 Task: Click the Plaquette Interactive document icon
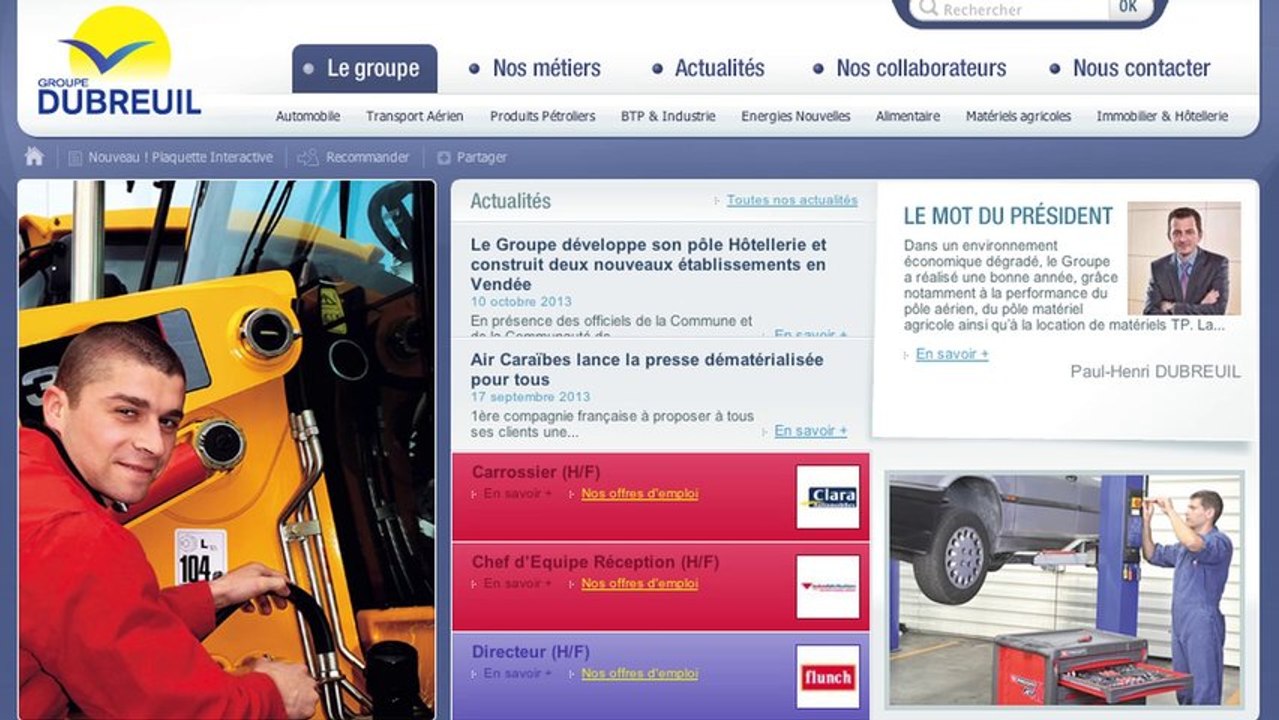pos(75,158)
